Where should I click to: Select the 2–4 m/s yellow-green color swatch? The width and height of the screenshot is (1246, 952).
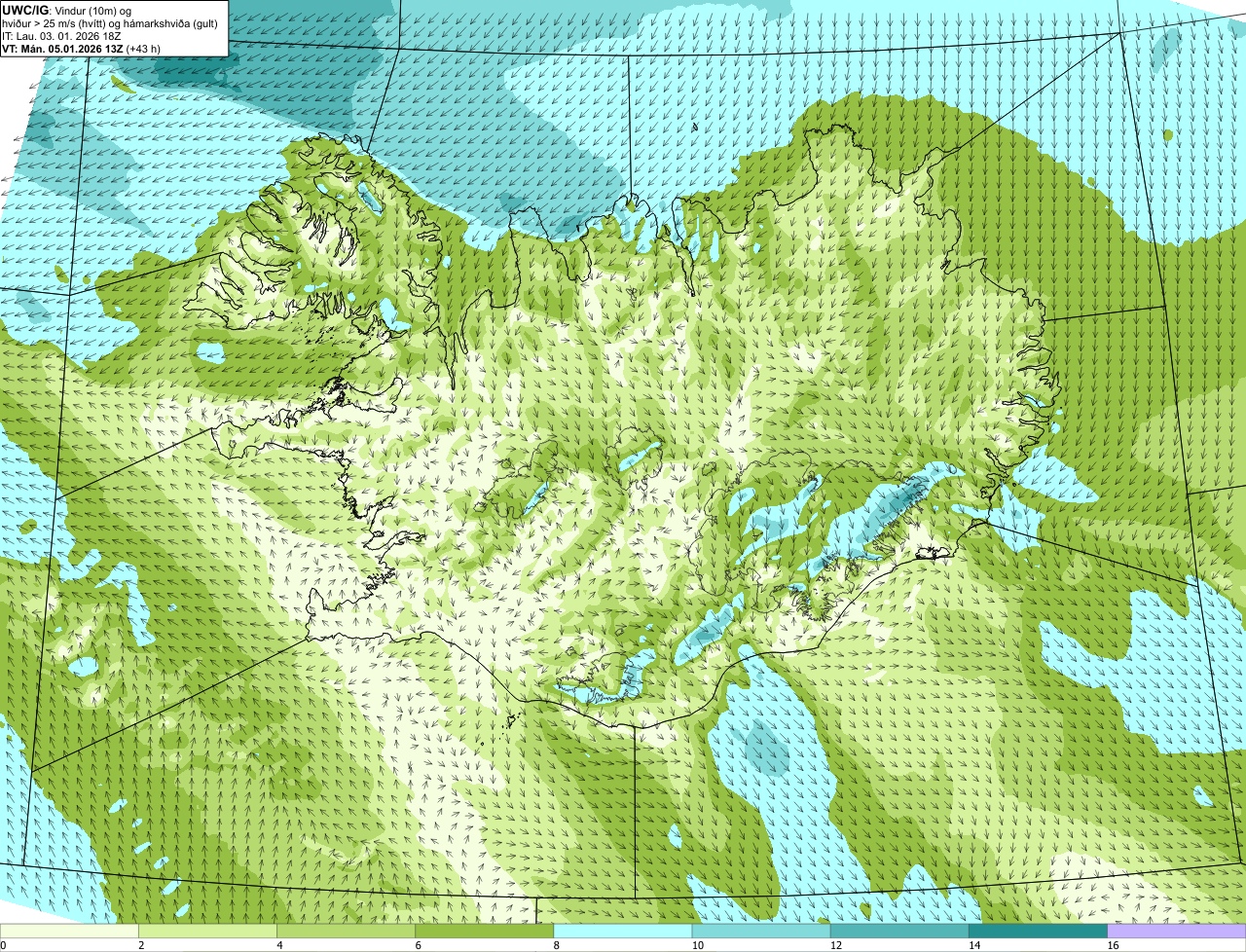pos(207,931)
